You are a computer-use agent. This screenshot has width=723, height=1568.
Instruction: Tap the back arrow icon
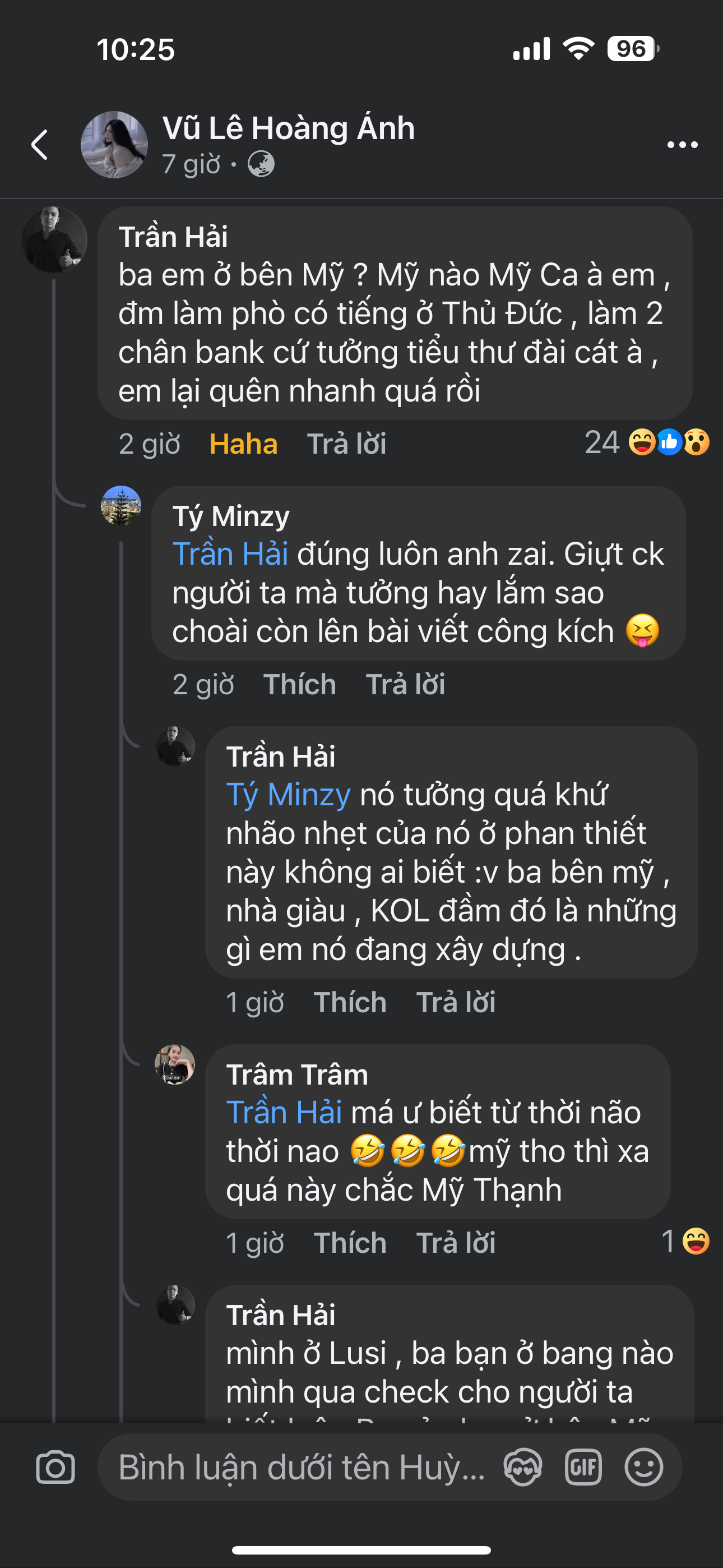[40, 145]
